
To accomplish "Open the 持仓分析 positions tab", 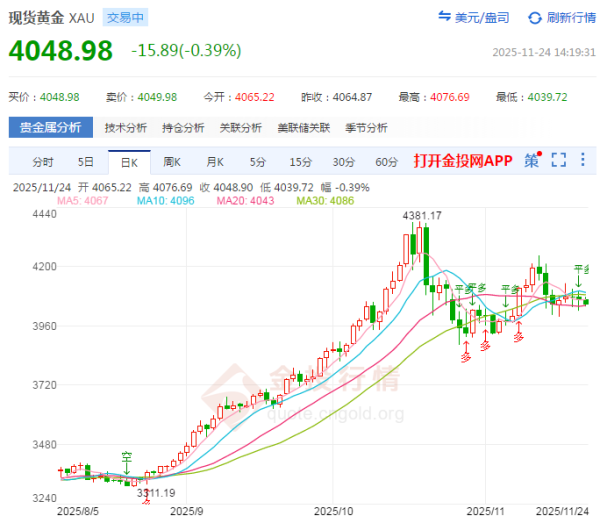I will [x=183, y=128].
